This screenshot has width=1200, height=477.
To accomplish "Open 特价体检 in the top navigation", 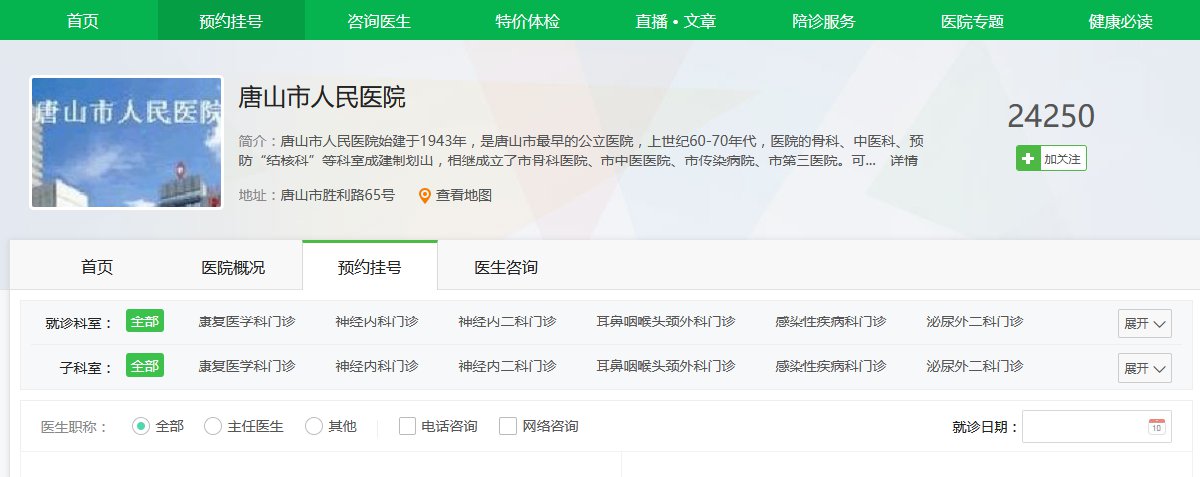I will pyautogui.click(x=526, y=21).
